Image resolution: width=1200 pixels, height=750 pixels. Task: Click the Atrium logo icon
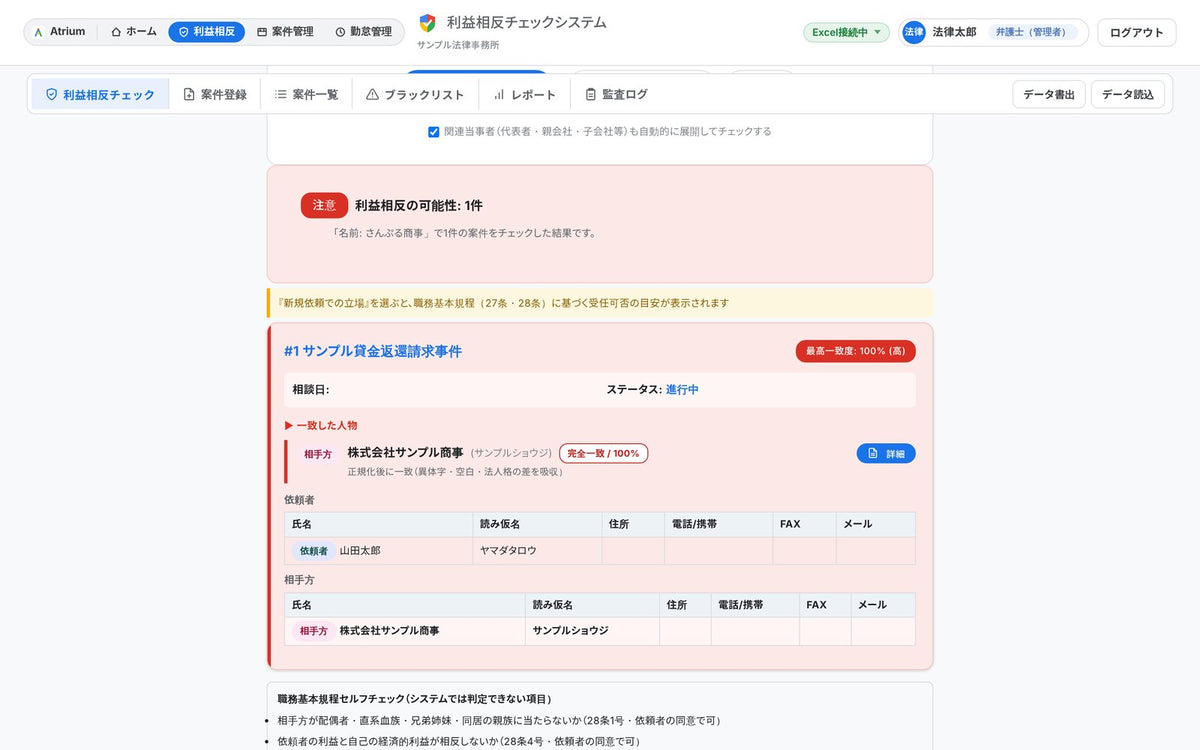(38, 32)
